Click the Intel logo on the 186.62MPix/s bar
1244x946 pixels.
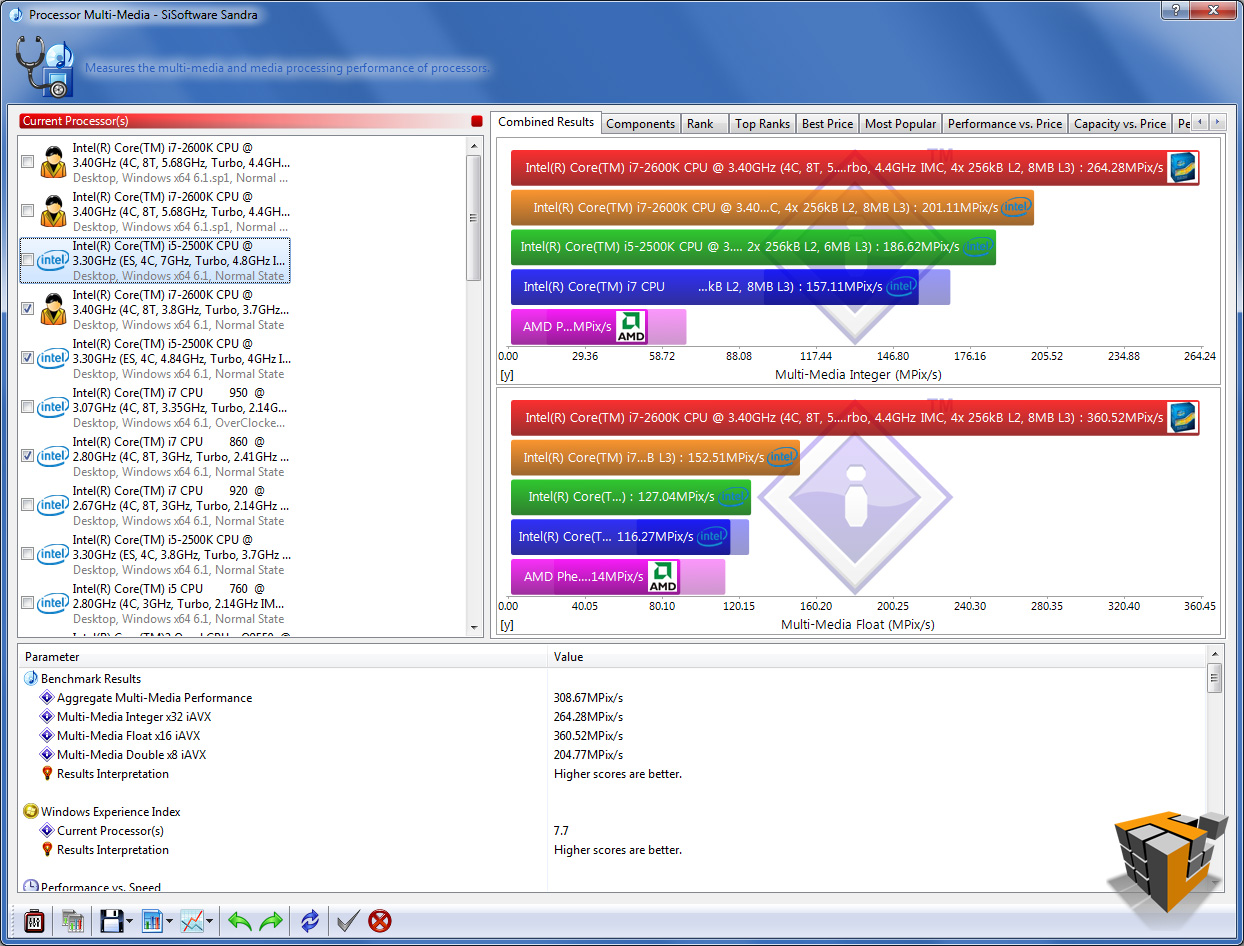[978, 247]
